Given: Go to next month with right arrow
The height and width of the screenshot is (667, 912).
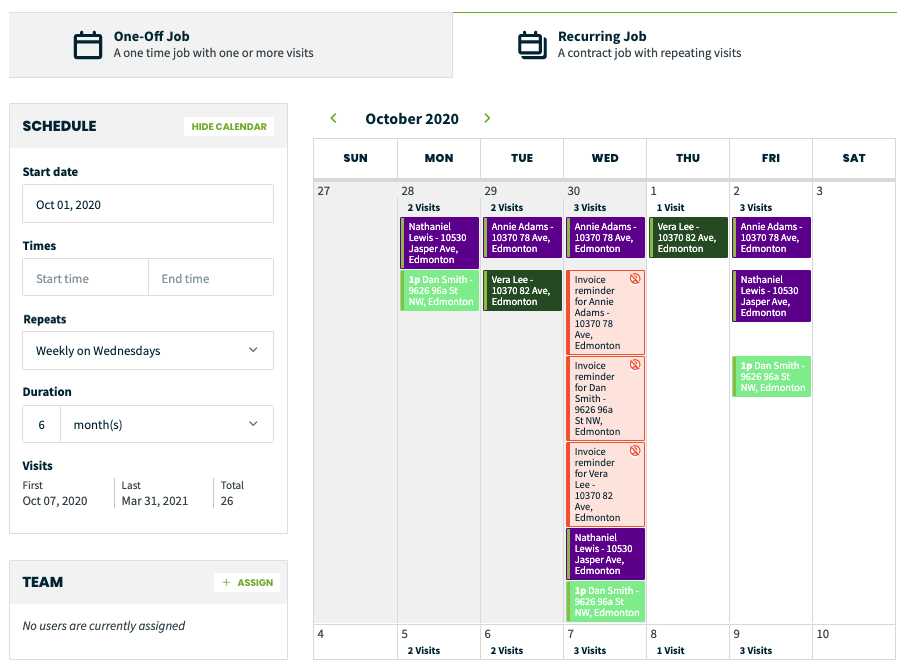Looking at the screenshot, I should pos(487,118).
